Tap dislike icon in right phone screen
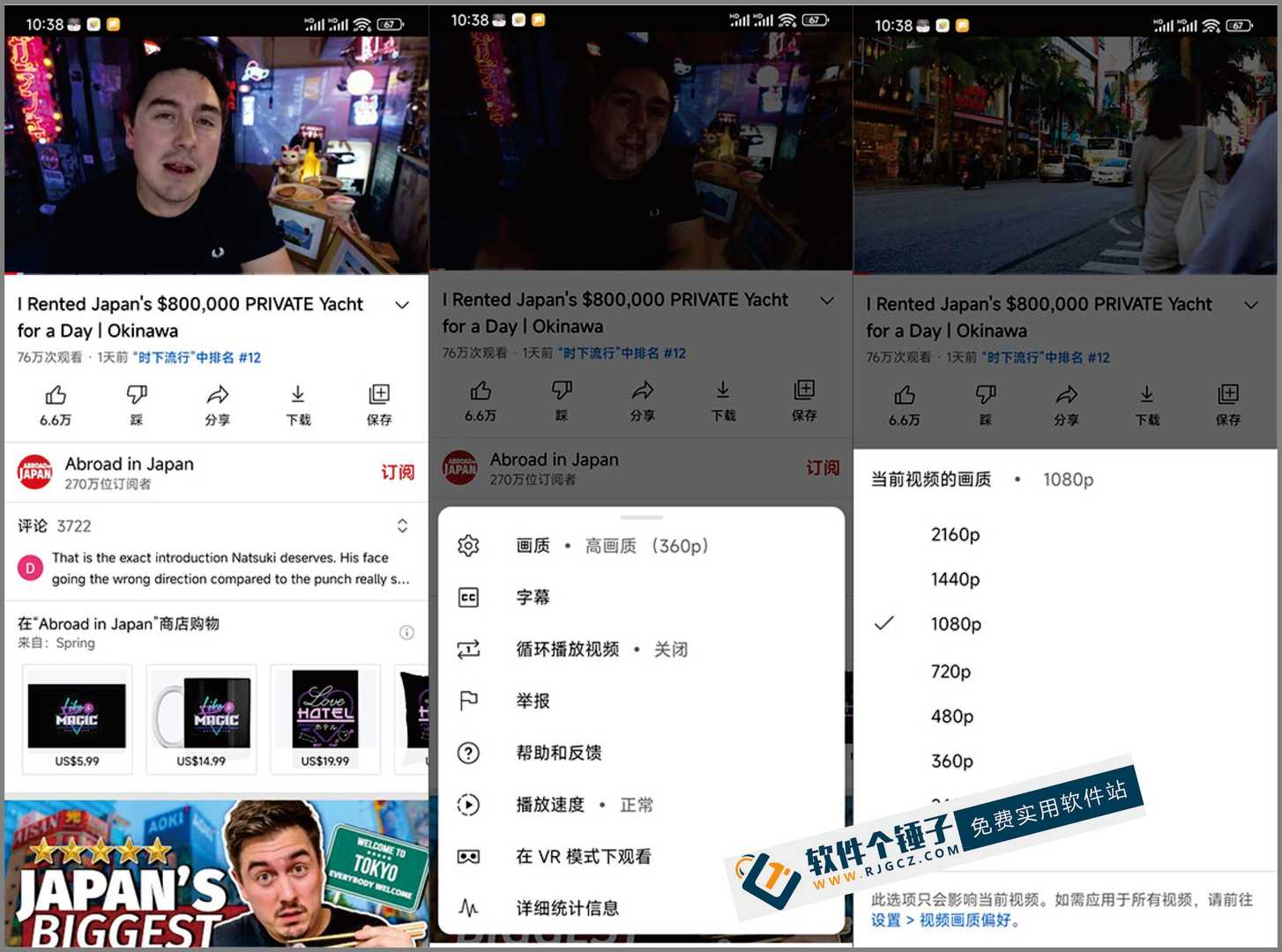 click(x=986, y=395)
